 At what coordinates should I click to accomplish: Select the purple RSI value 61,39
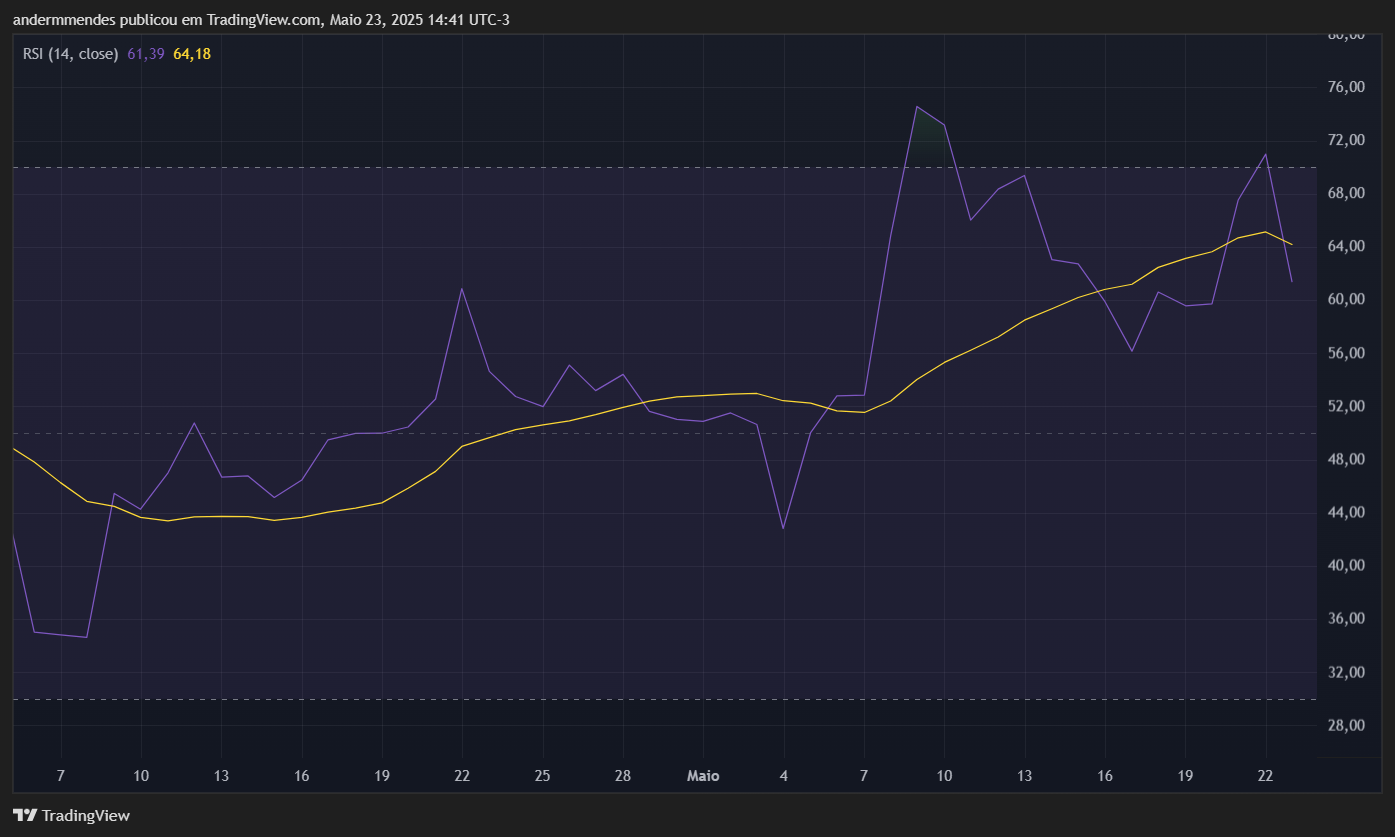click(146, 54)
